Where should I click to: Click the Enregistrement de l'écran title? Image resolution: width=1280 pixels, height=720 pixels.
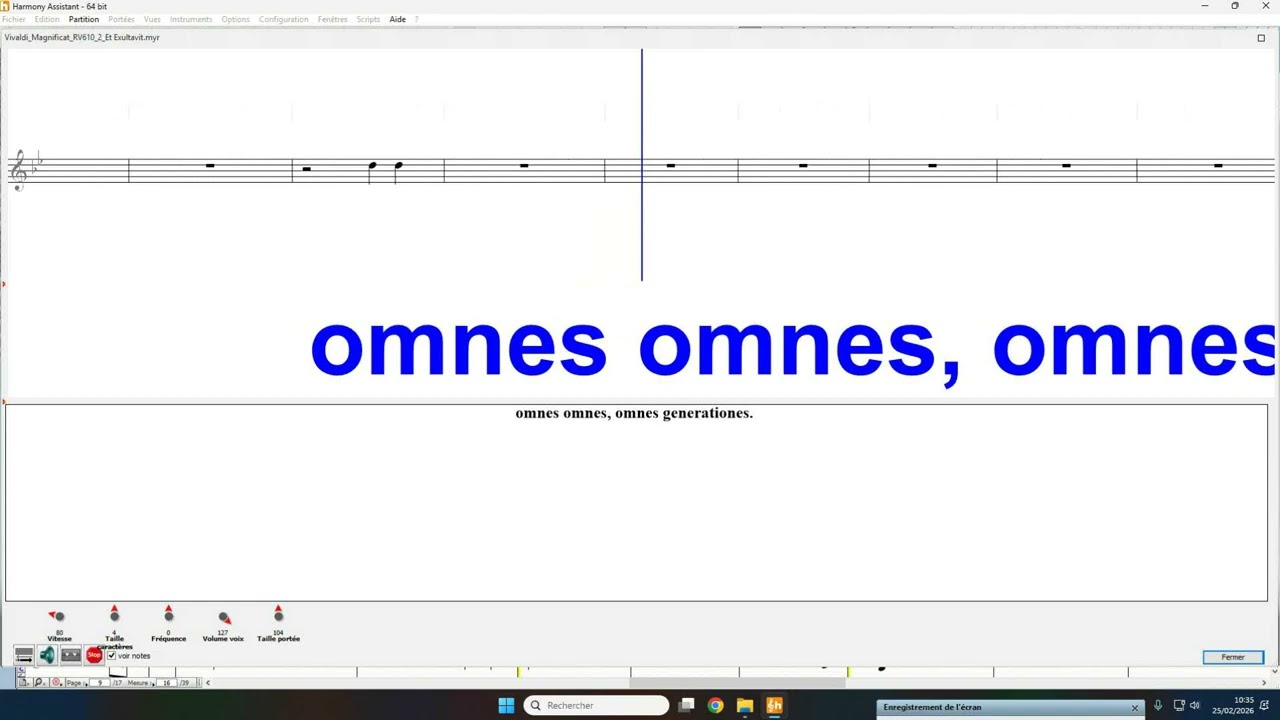click(932, 707)
